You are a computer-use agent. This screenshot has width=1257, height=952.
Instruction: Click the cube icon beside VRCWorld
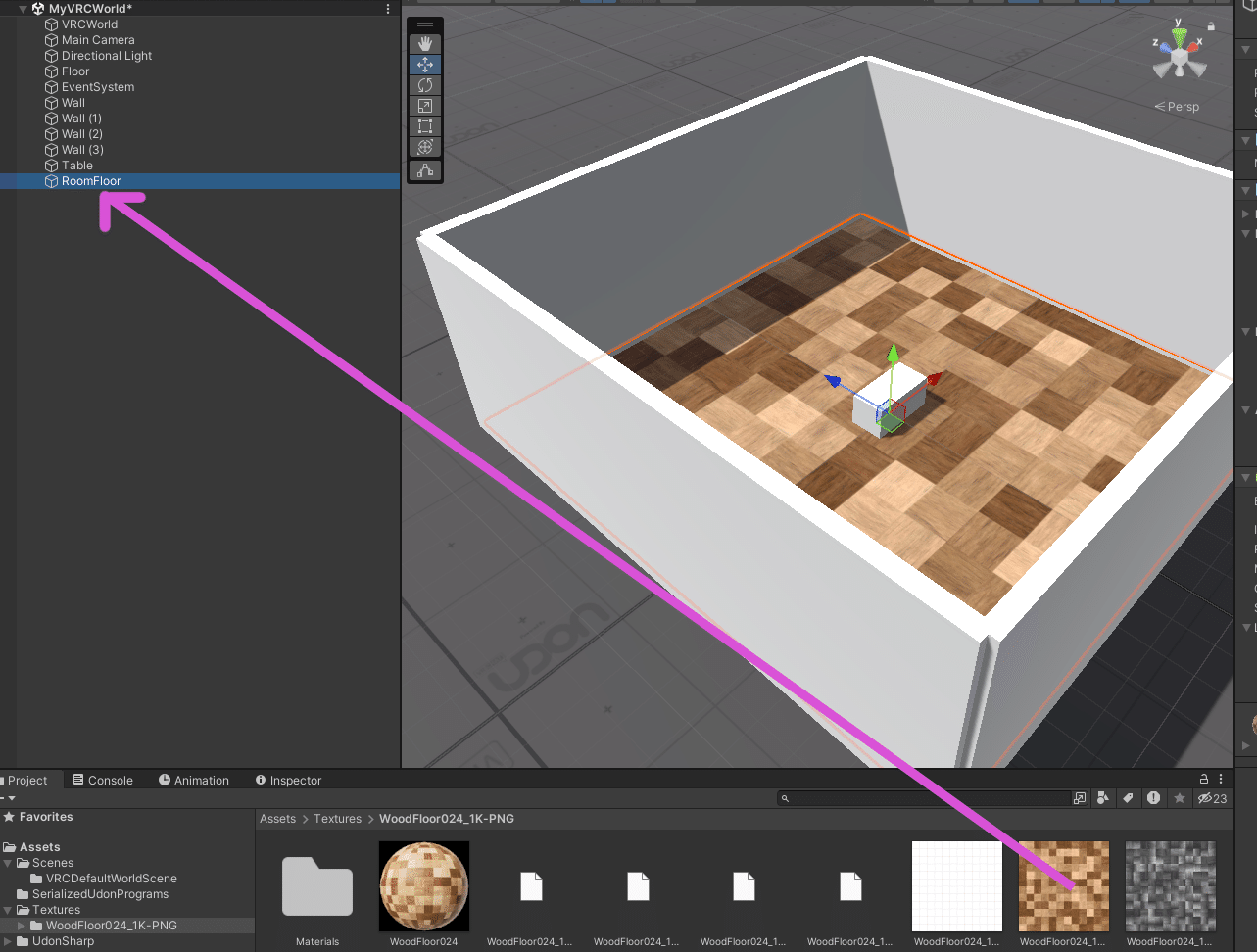[52, 24]
